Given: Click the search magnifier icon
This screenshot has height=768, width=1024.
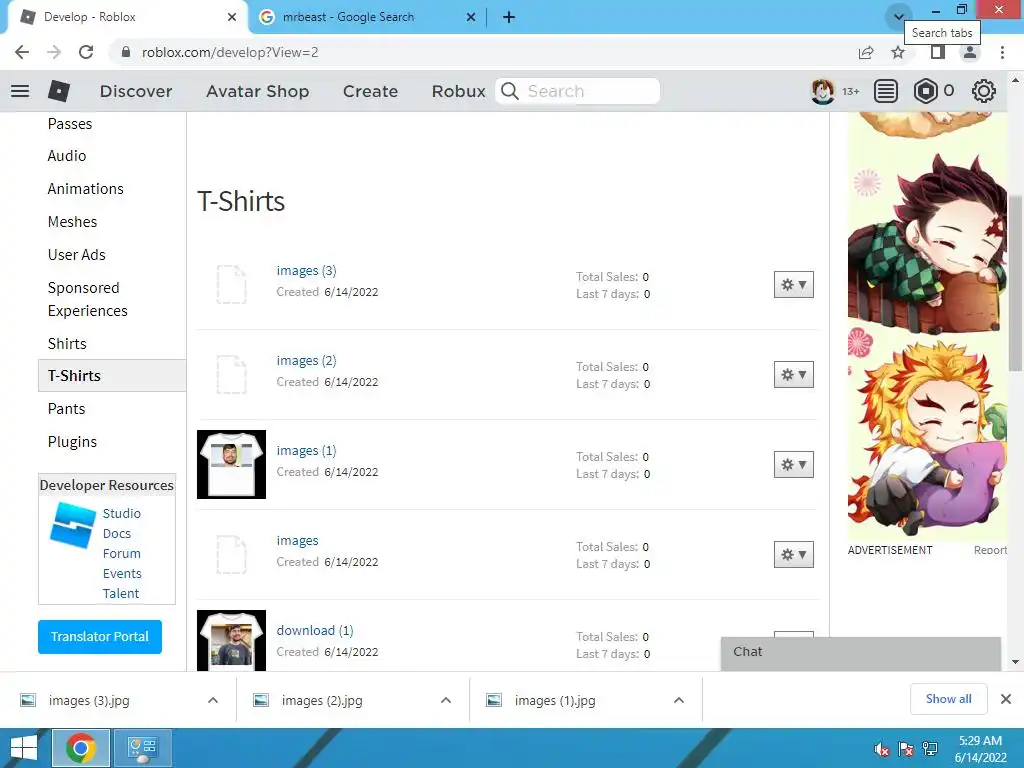Looking at the screenshot, I should [x=510, y=91].
